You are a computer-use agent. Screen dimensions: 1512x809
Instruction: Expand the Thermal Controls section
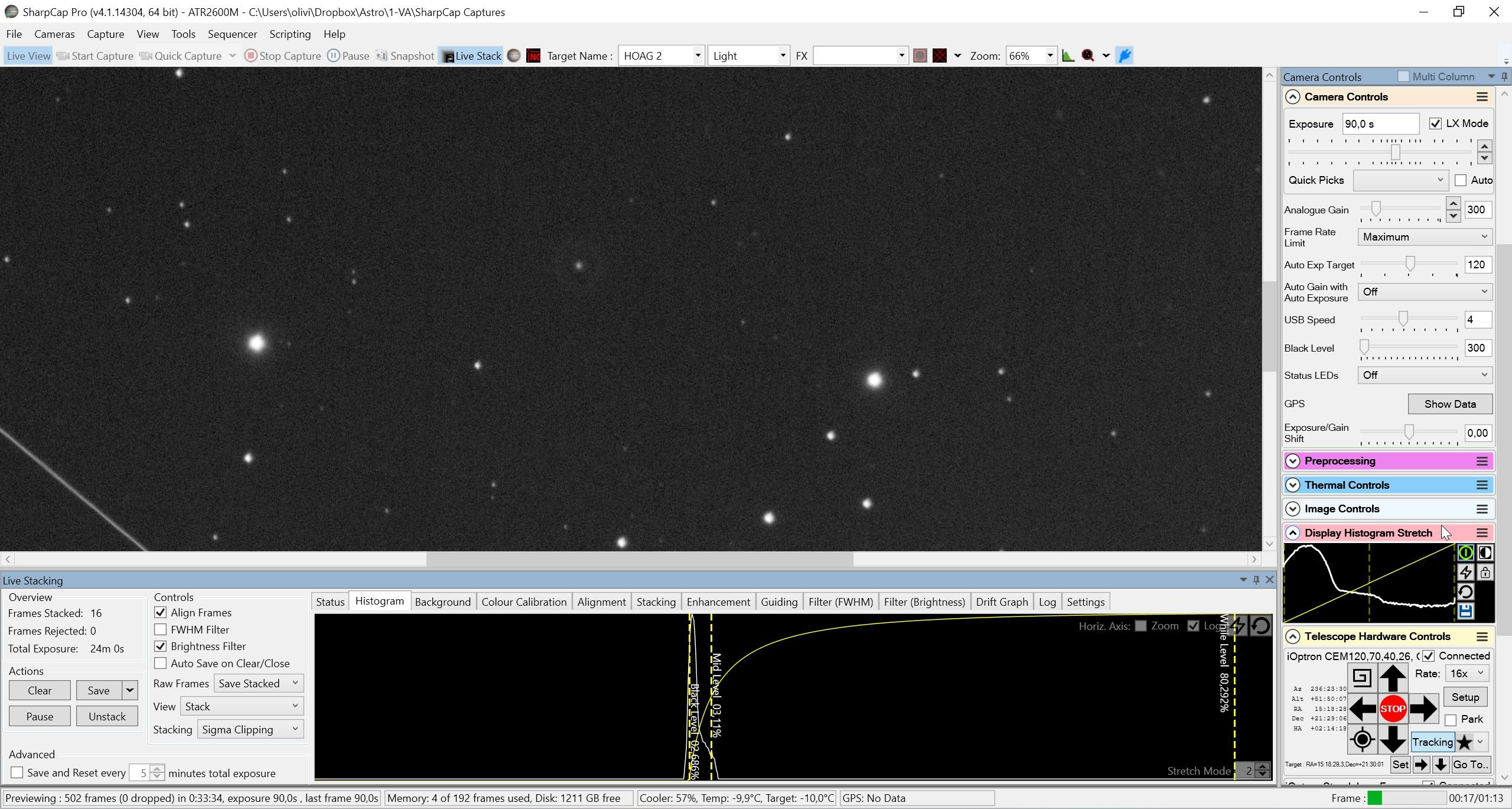coord(1292,485)
